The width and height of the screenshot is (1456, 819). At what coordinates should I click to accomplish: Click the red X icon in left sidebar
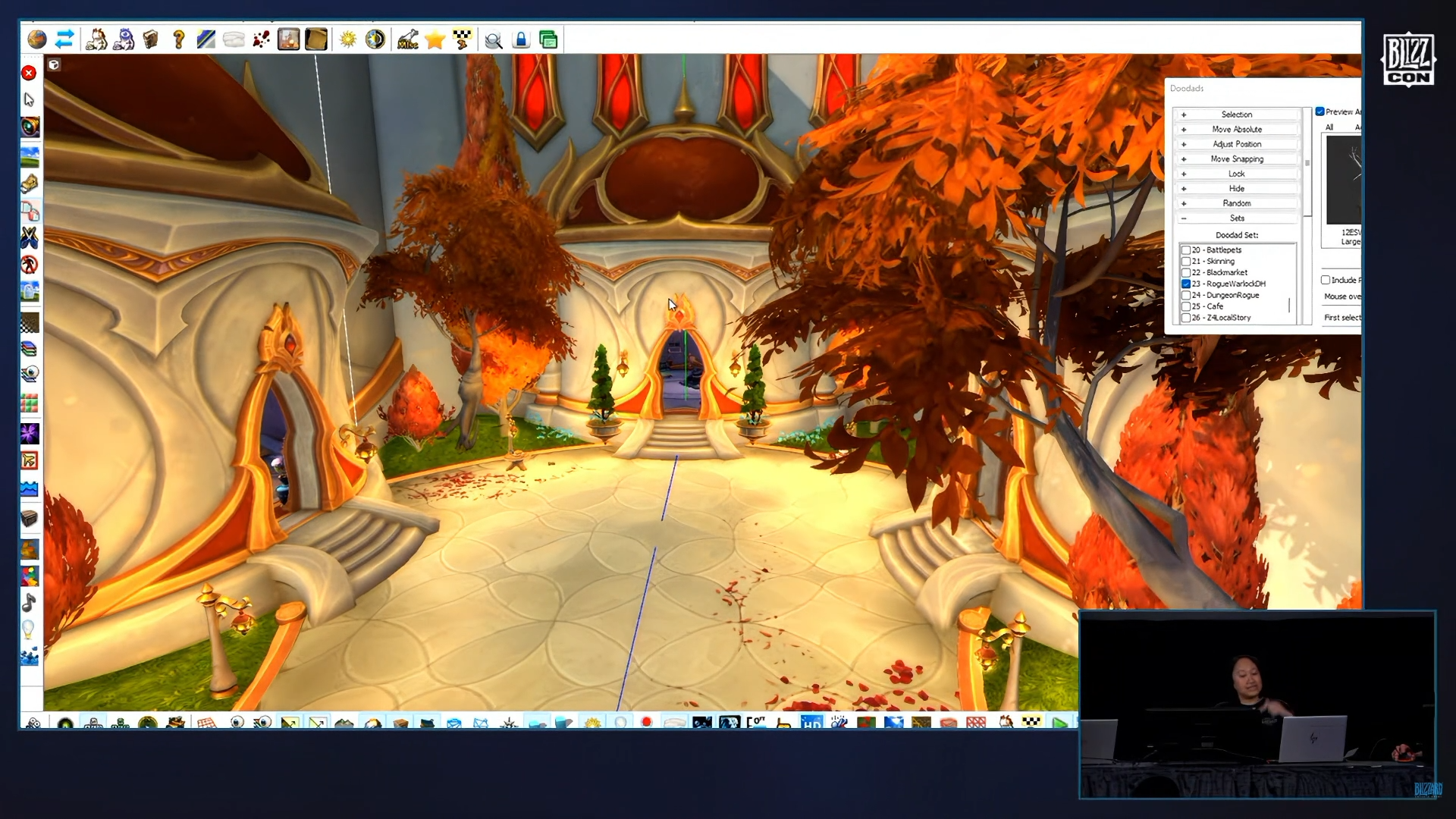point(29,73)
